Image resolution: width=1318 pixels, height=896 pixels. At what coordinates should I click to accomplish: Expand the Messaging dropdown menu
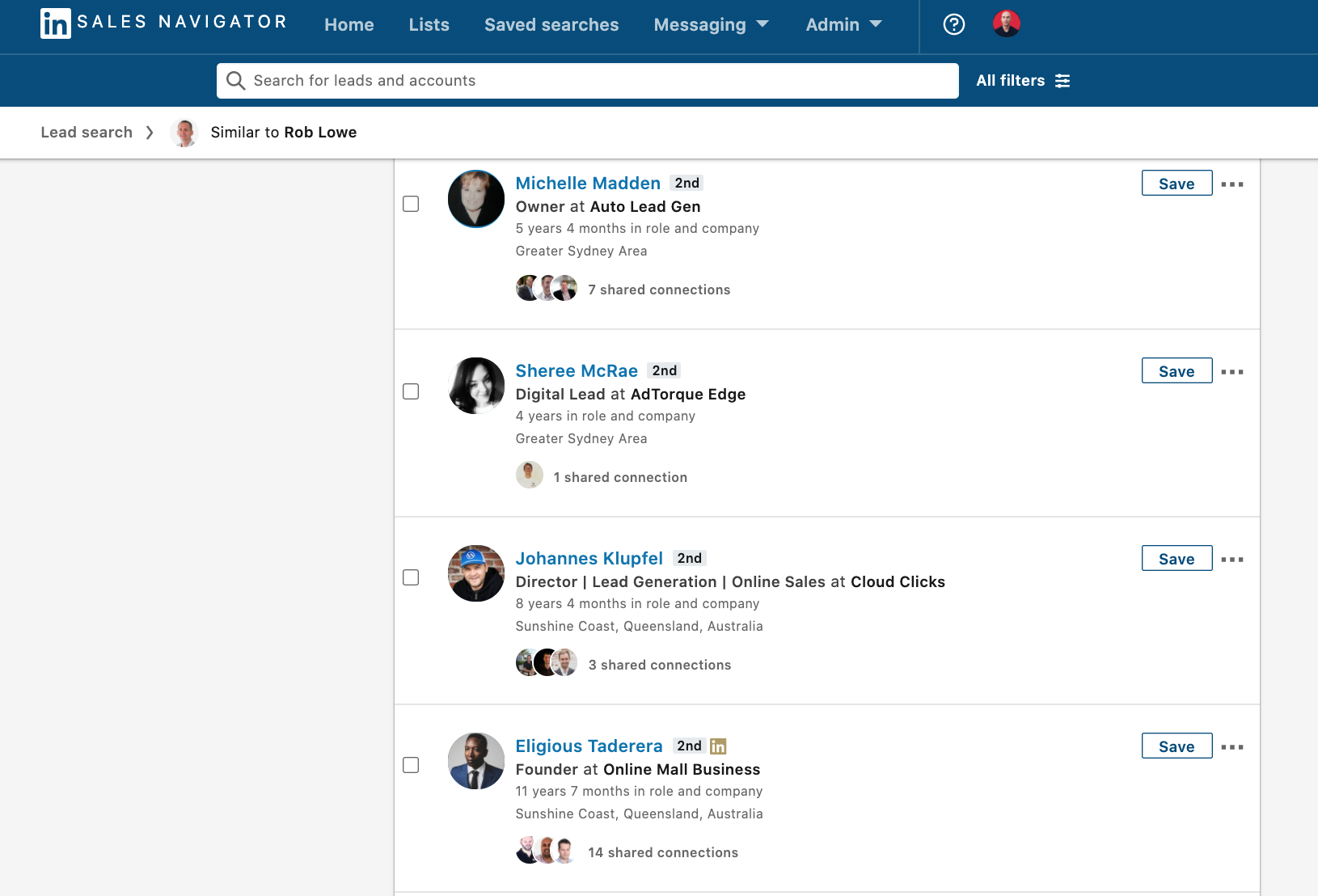(711, 25)
